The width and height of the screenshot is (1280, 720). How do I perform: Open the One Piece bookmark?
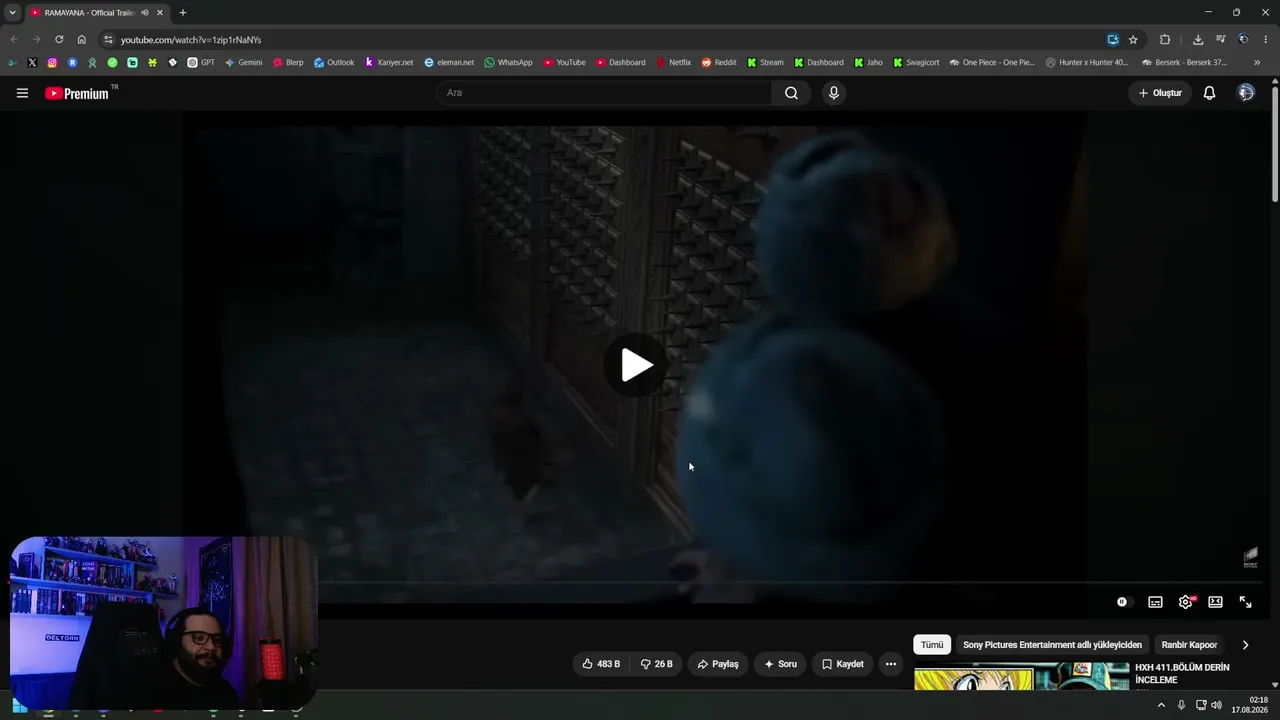click(x=992, y=62)
